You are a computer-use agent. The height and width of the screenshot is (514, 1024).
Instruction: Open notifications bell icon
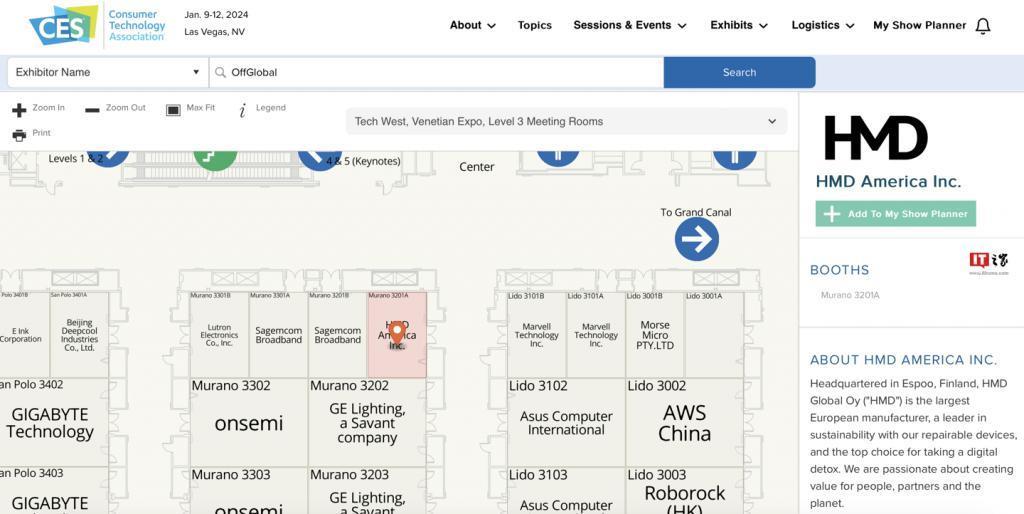[x=983, y=26]
